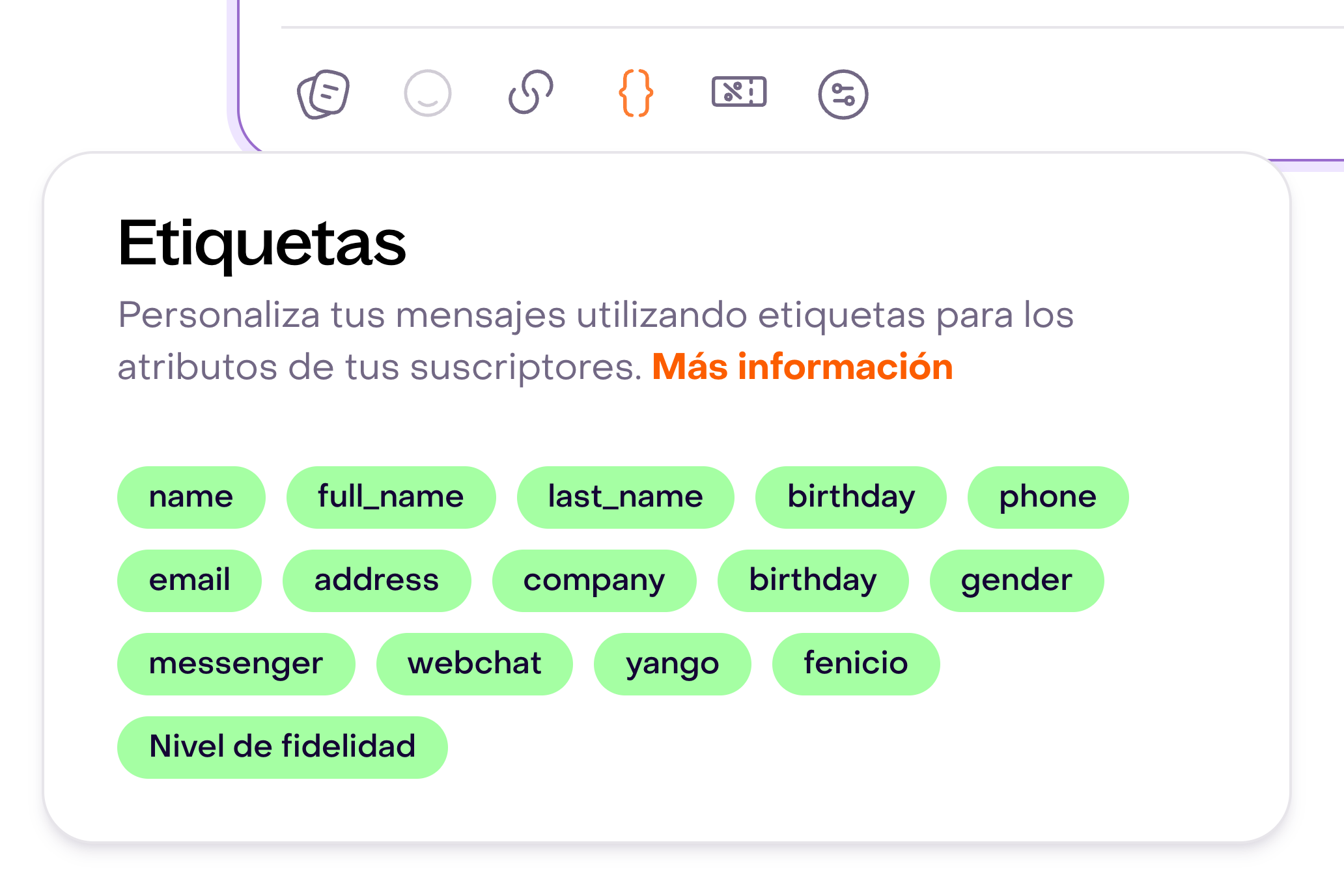The width and height of the screenshot is (1344, 896).
Task: Insert the gender tag
Action: click(1017, 581)
